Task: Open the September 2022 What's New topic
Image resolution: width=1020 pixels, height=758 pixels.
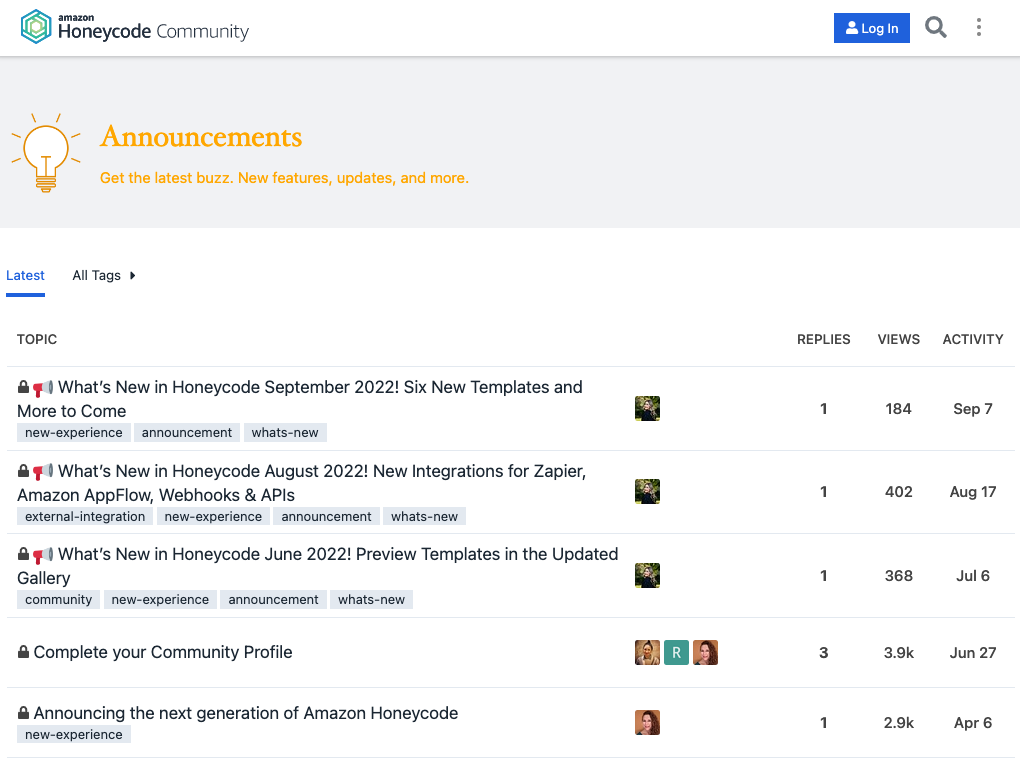Action: (300, 399)
